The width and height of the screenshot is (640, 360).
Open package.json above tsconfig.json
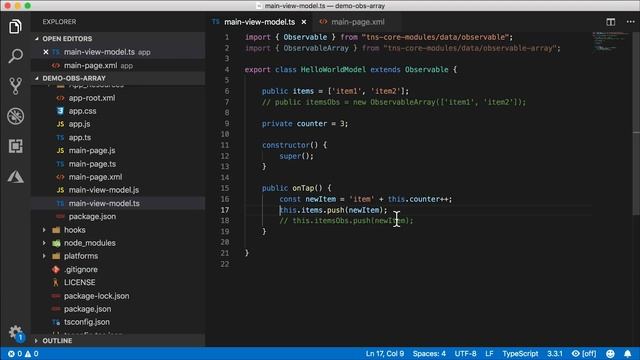point(87,309)
